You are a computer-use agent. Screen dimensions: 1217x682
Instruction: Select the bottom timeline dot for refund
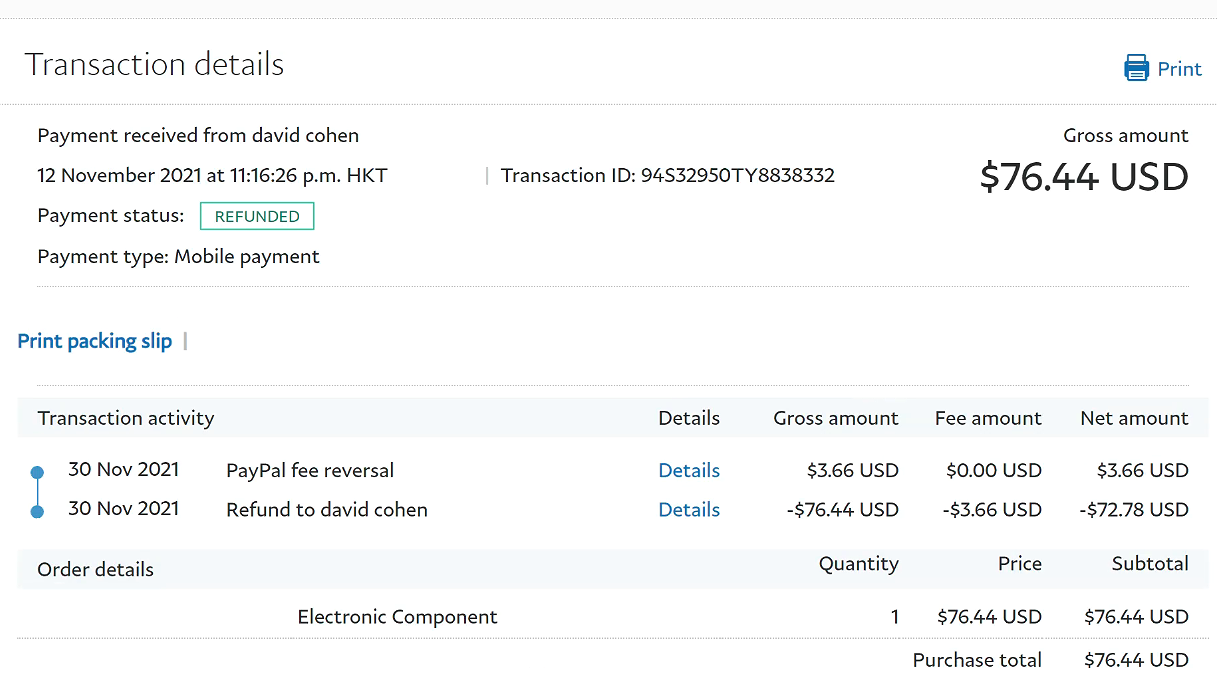pyautogui.click(x=37, y=511)
